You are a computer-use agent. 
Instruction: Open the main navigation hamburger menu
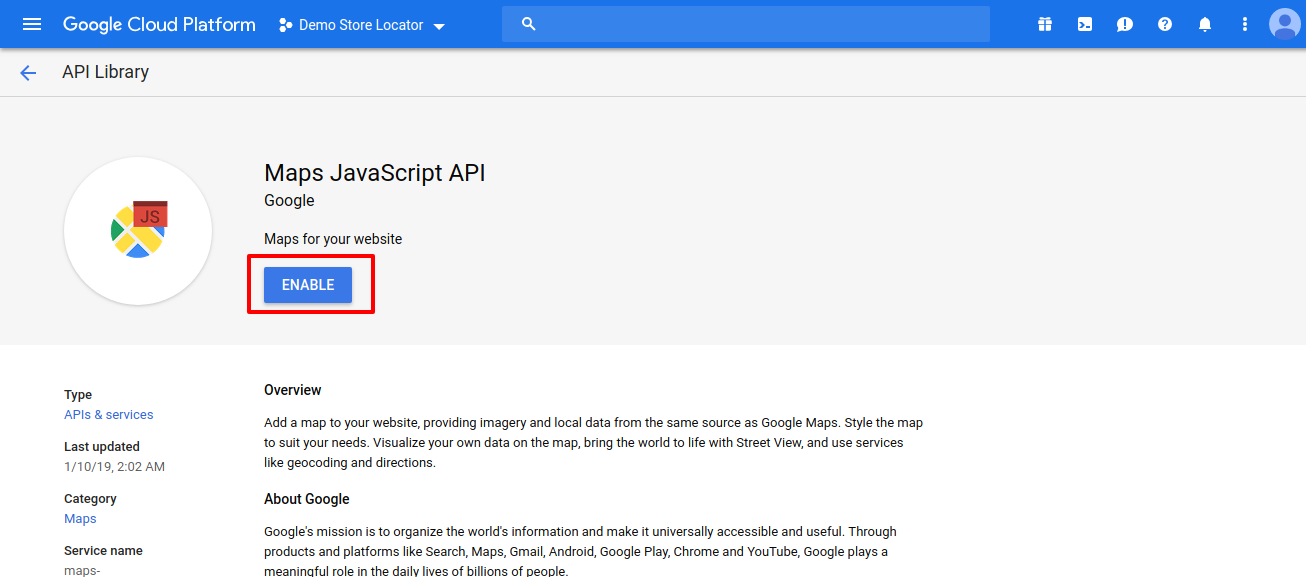pyautogui.click(x=32, y=24)
